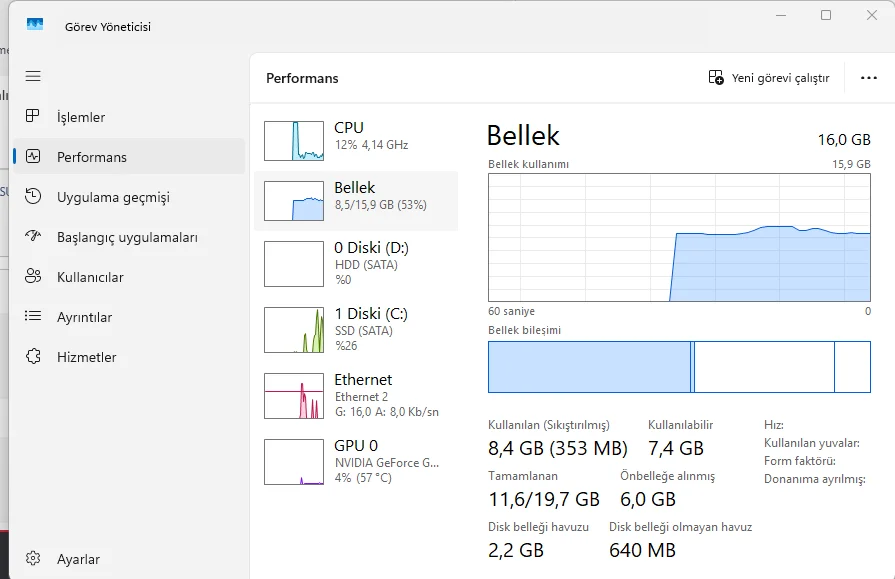Open the hamburger navigation menu
895x579 pixels.
click(33, 77)
